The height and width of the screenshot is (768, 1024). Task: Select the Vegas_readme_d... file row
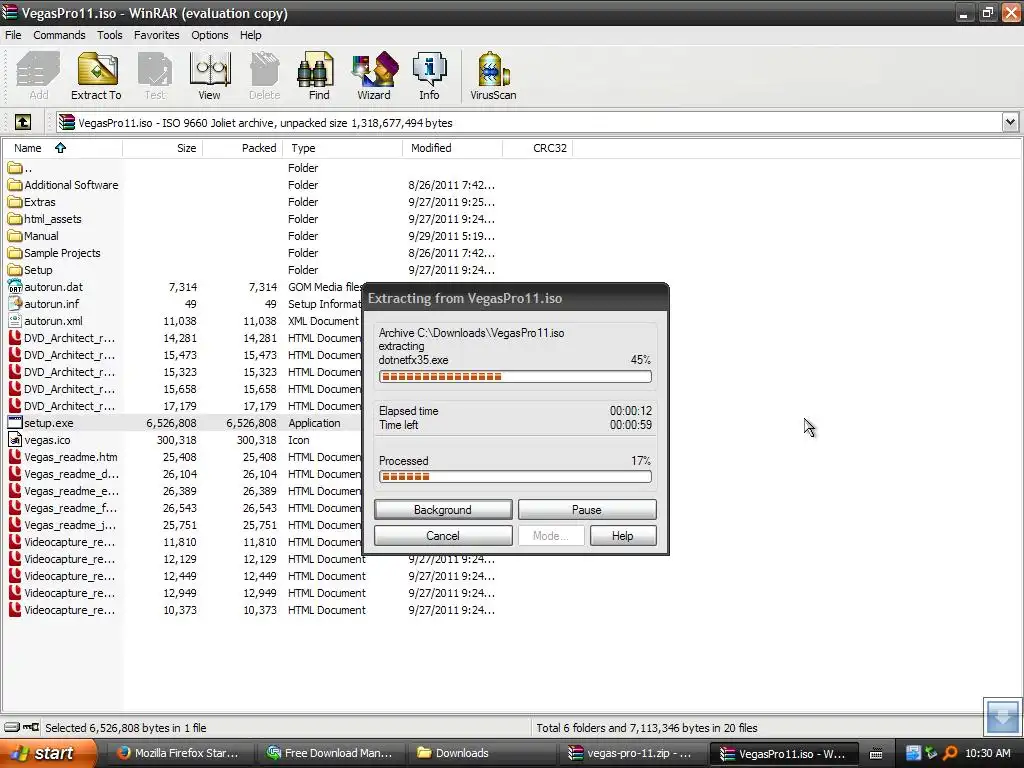point(63,473)
